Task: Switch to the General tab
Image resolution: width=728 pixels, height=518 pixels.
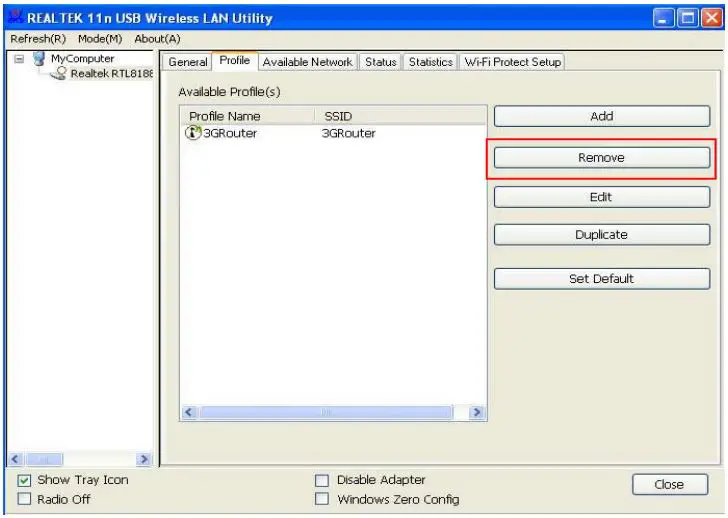Action: (188, 62)
